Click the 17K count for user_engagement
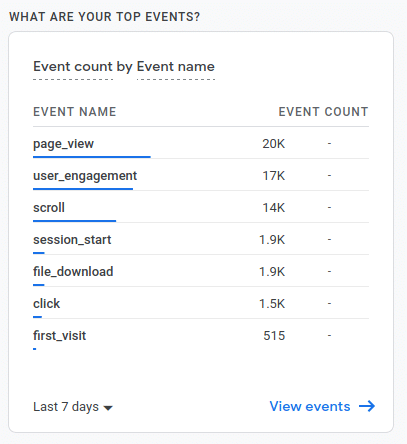This screenshot has width=407, height=444. [x=274, y=176]
